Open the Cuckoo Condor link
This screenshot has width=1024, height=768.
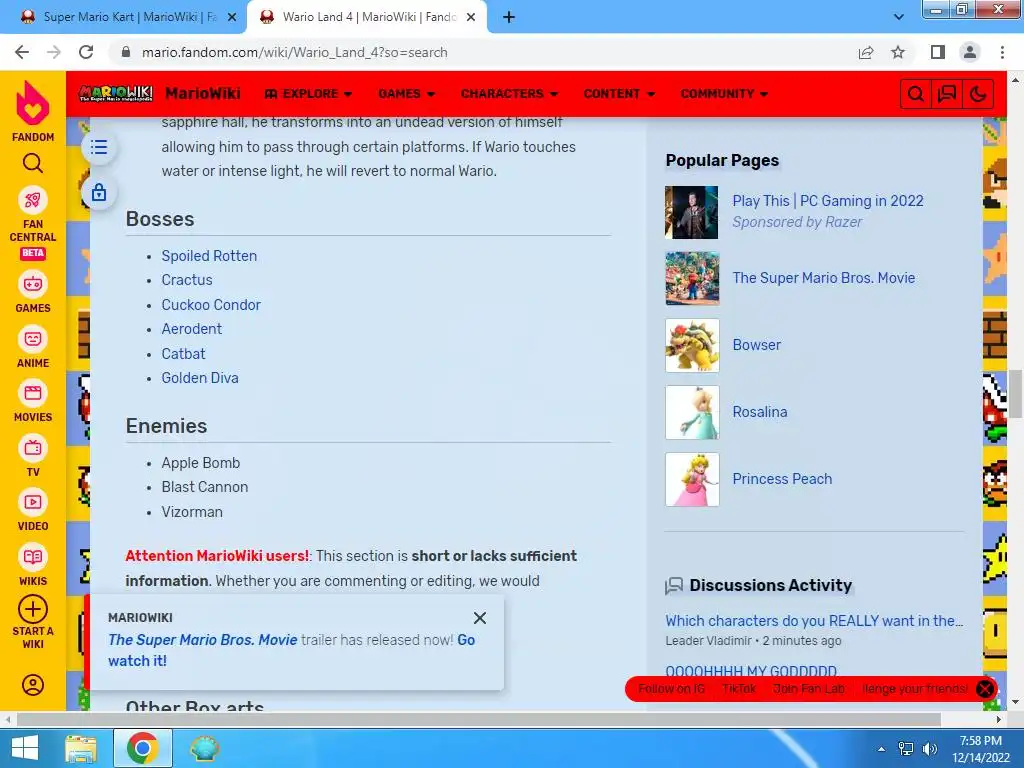[211, 305]
